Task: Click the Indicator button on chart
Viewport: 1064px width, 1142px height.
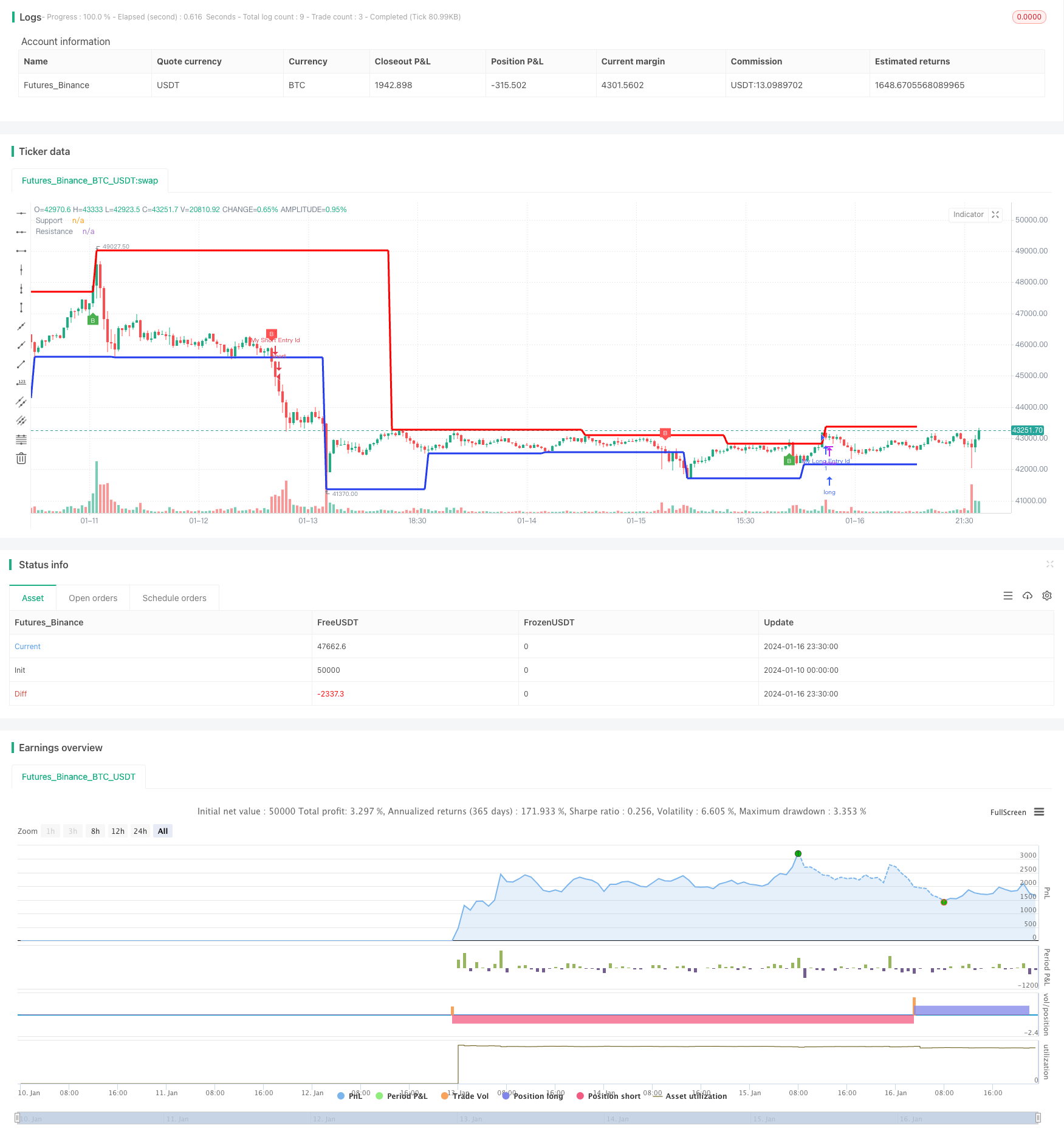Action: click(968, 215)
